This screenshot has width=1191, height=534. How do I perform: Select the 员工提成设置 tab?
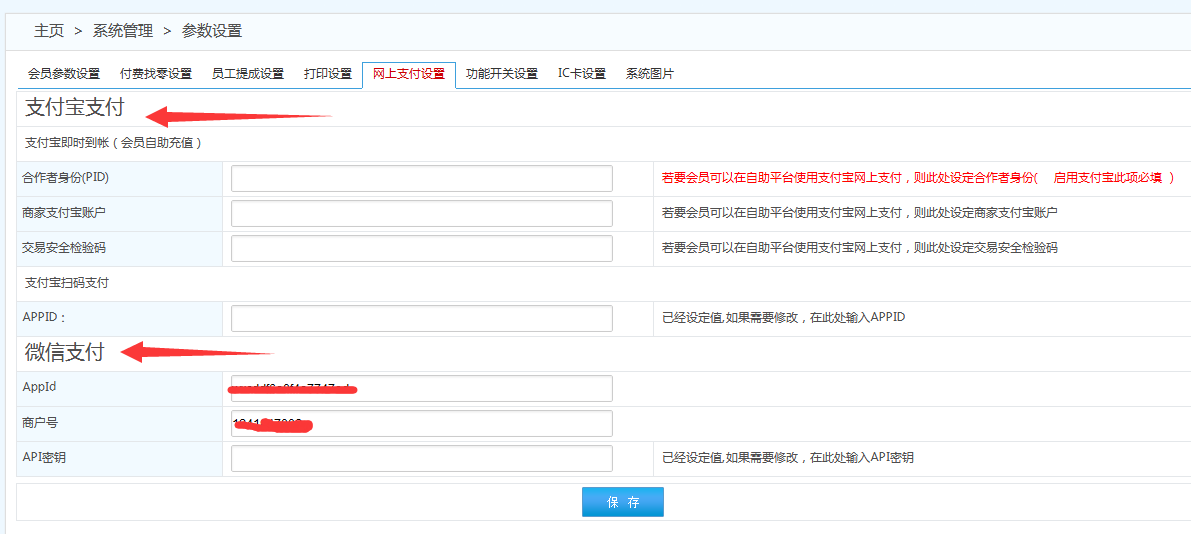(247, 74)
